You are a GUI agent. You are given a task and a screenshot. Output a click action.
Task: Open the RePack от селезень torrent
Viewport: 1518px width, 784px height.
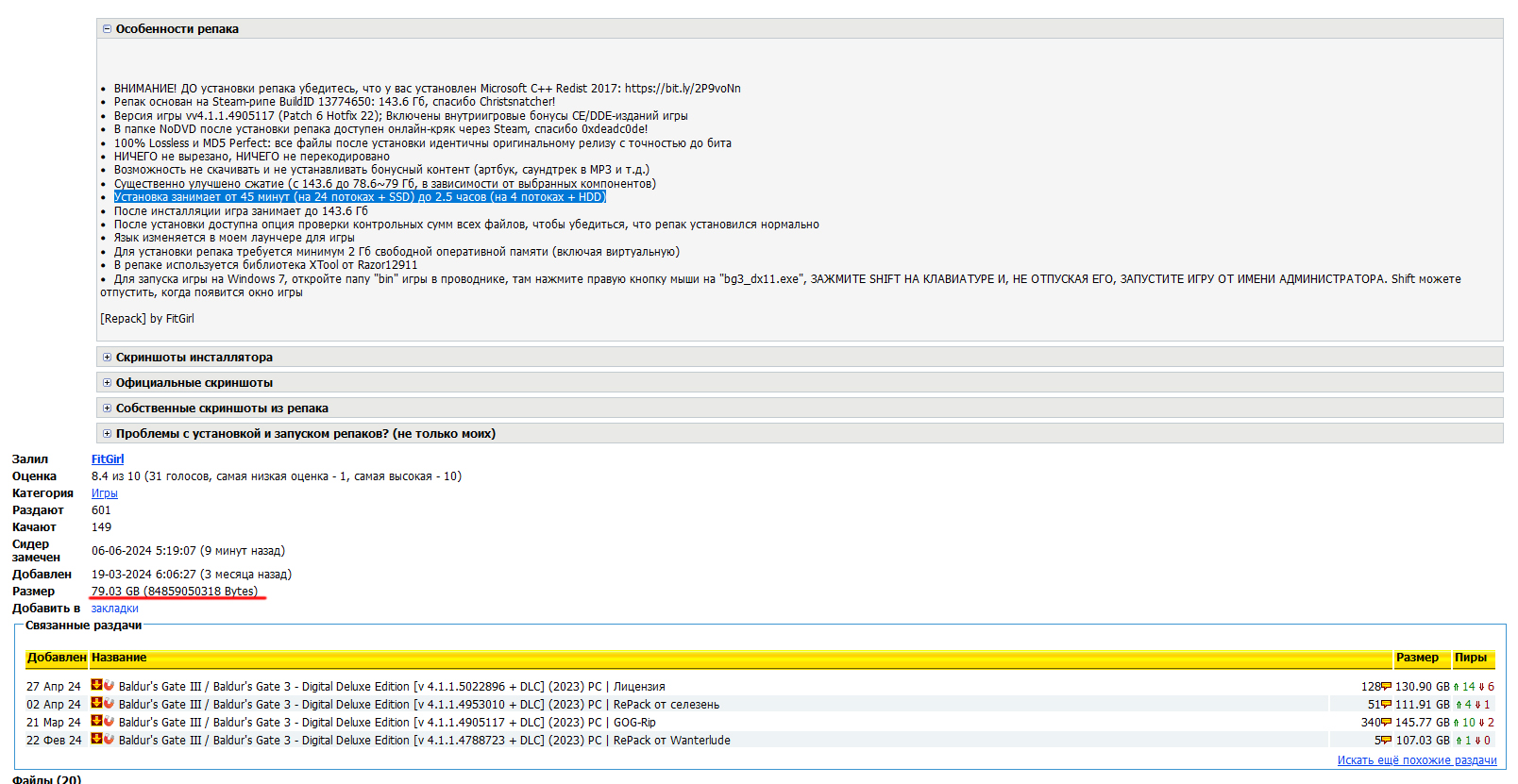(419, 705)
